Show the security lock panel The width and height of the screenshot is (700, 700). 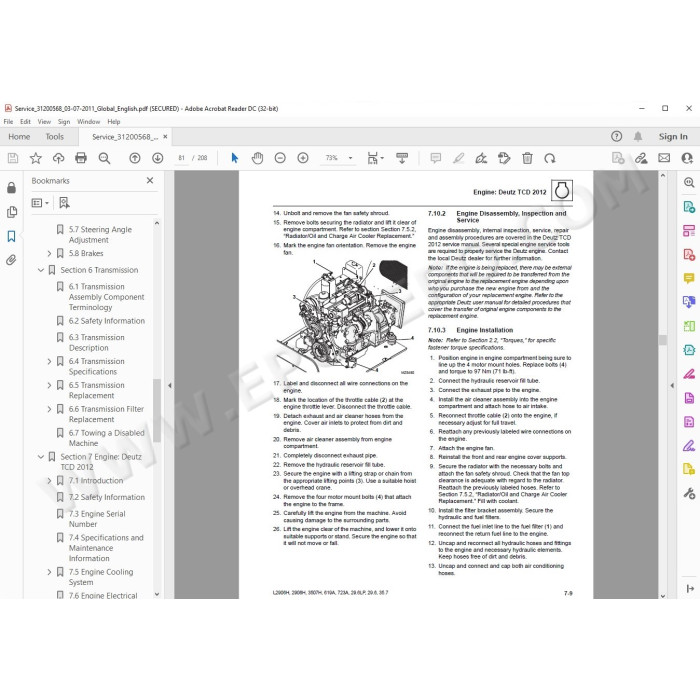pos(12,188)
